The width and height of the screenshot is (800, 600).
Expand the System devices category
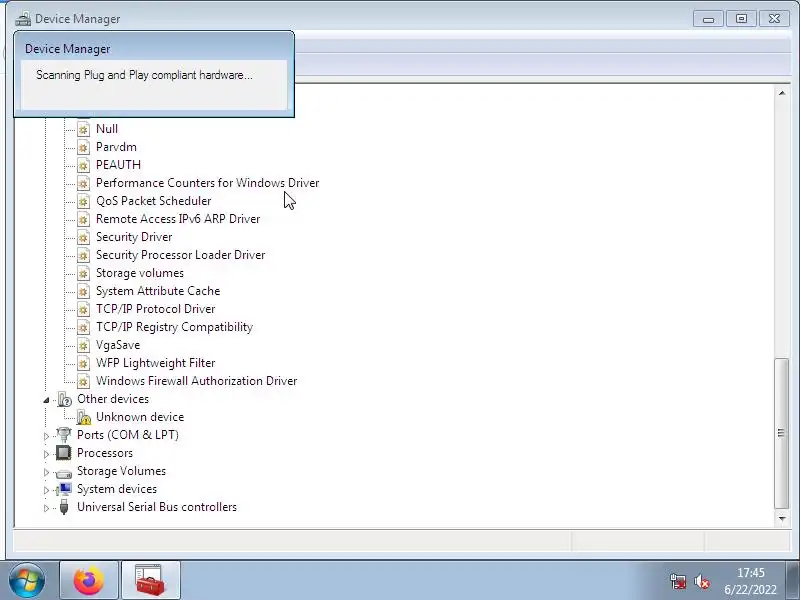point(46,490)
